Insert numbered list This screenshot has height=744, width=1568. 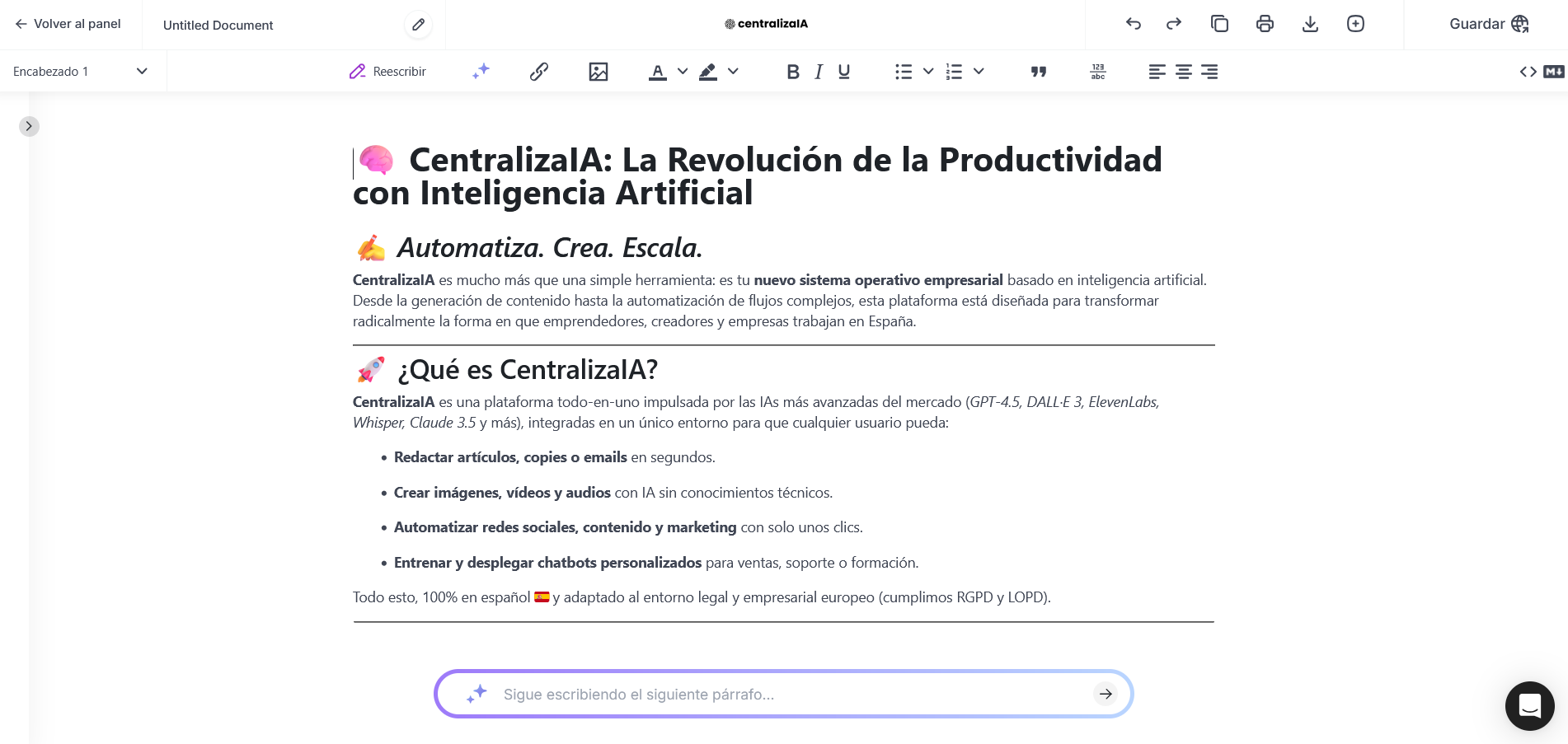pos(954,72)
